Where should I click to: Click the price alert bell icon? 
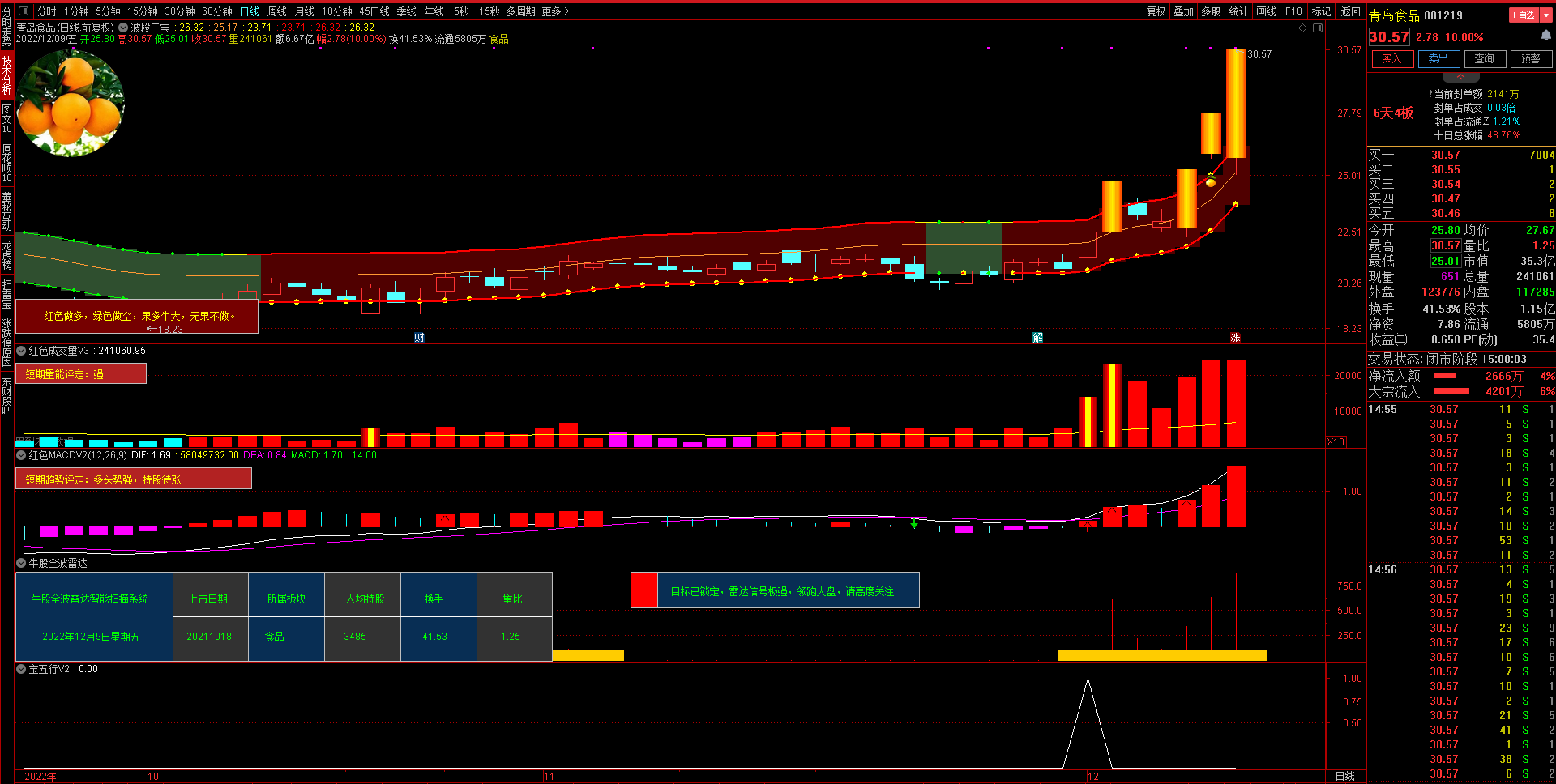tap(1545, 36)
